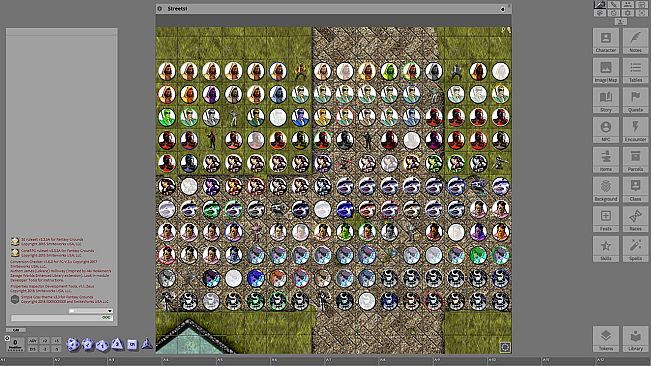Open the Encounter list
Viewport: 651px width, 366px height.
point(635,131)
